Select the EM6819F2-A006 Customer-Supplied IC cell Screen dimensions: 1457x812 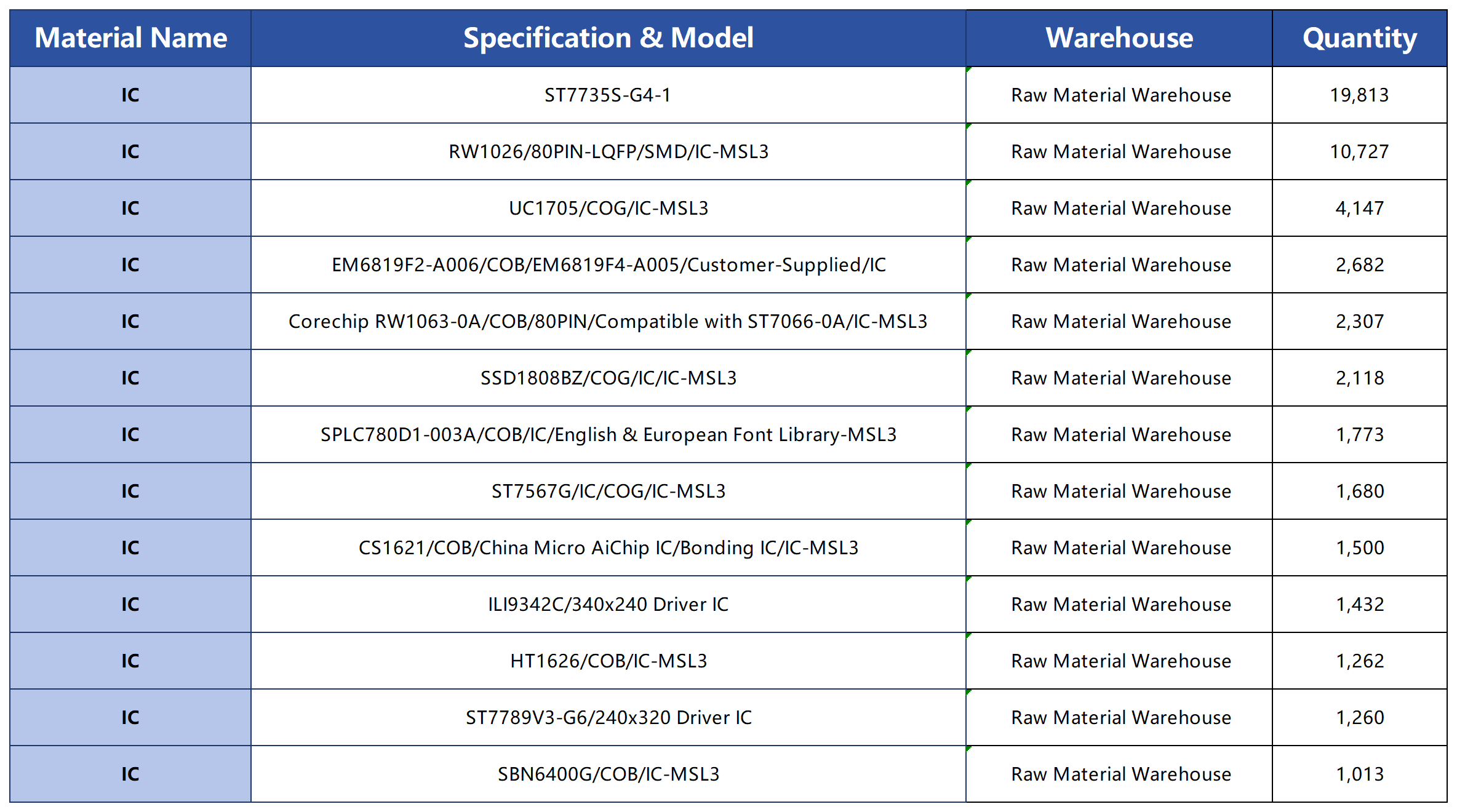pyautogui.click(x=608, y=265)
